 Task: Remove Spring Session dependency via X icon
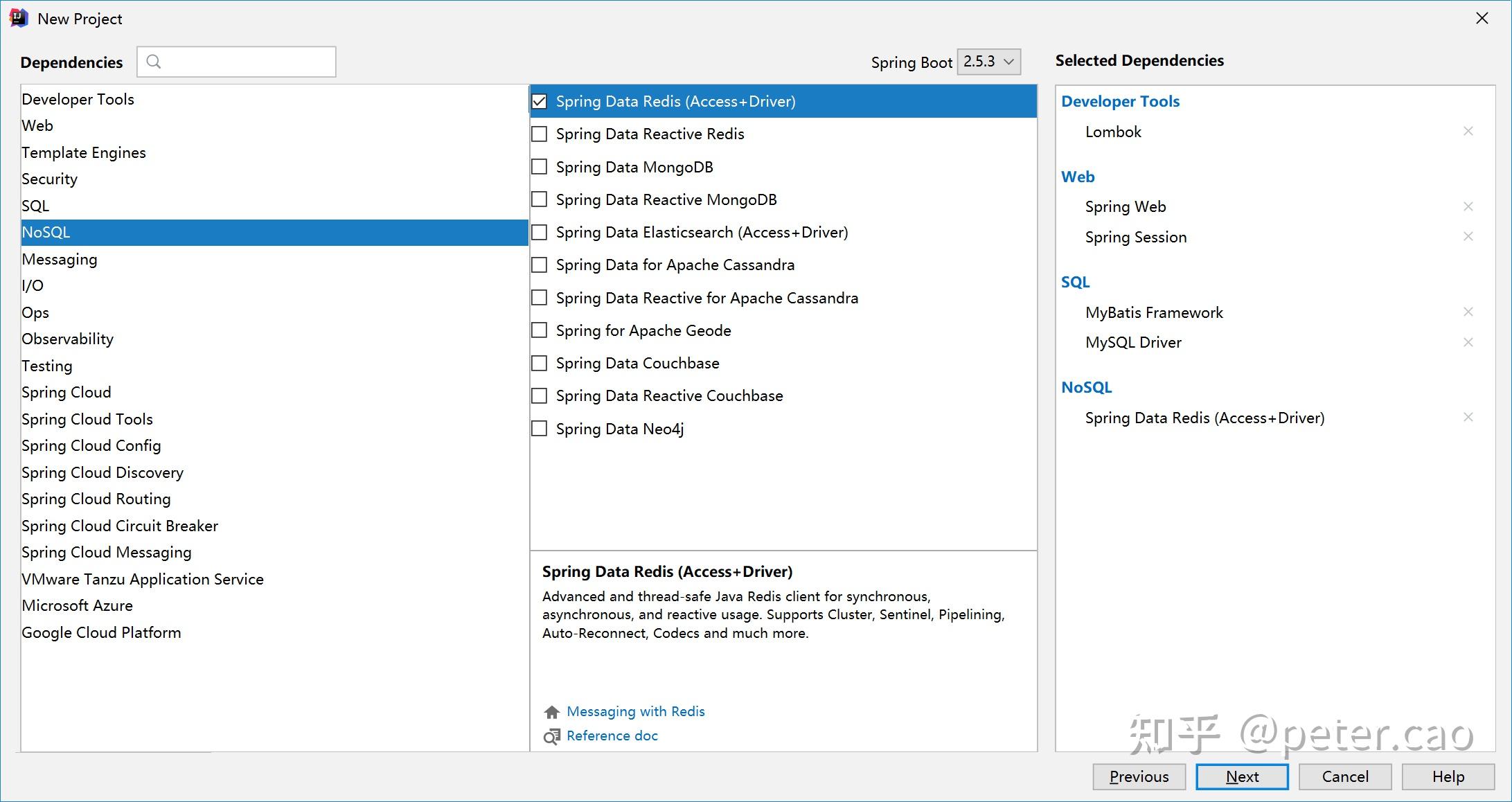[x=1468, y=236]
